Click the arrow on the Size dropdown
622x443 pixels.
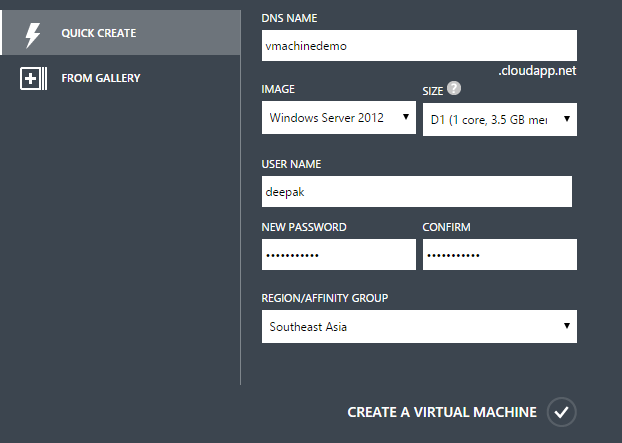pos(568,120)
